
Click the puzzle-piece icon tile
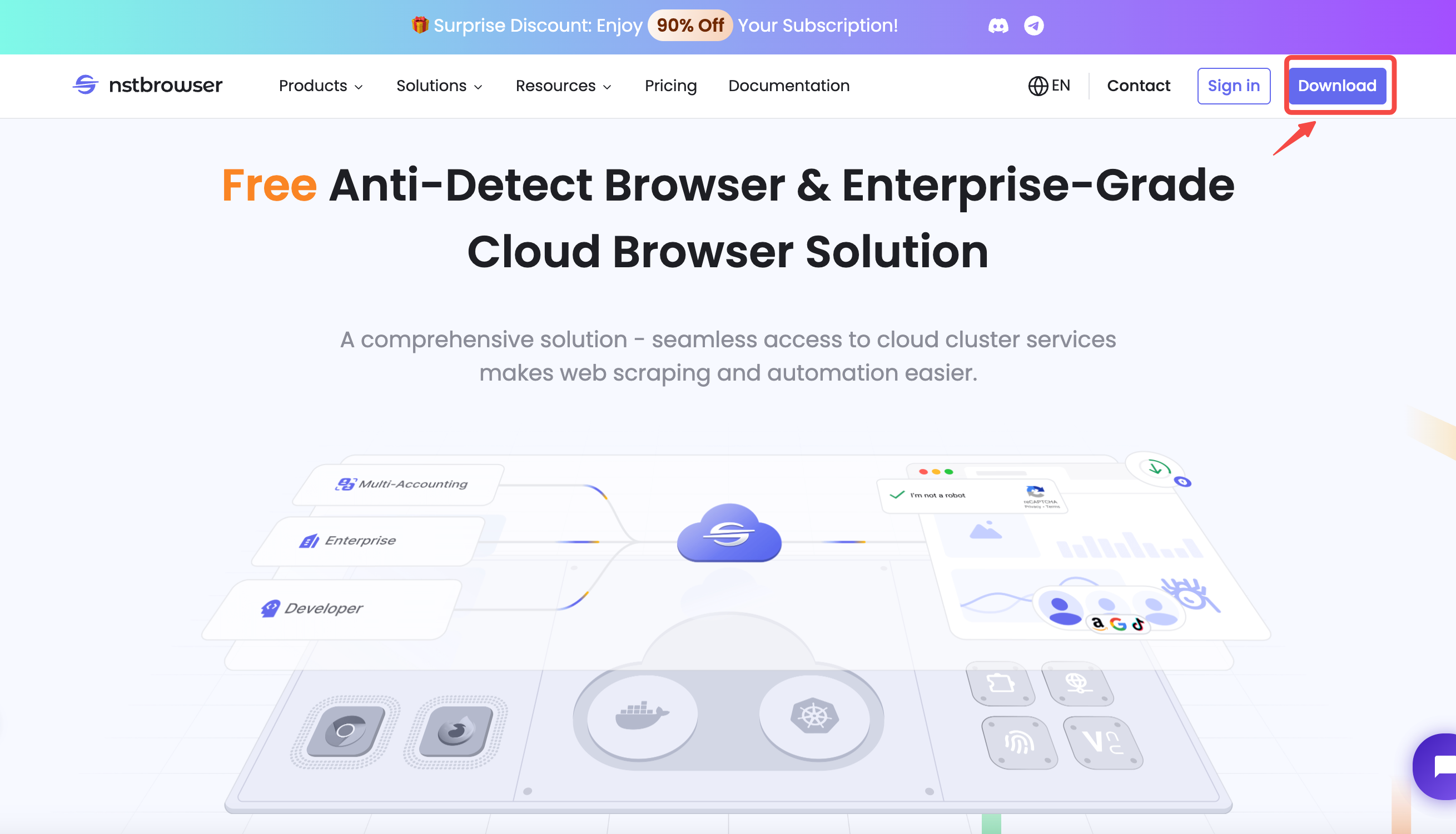coord(1001,683)
